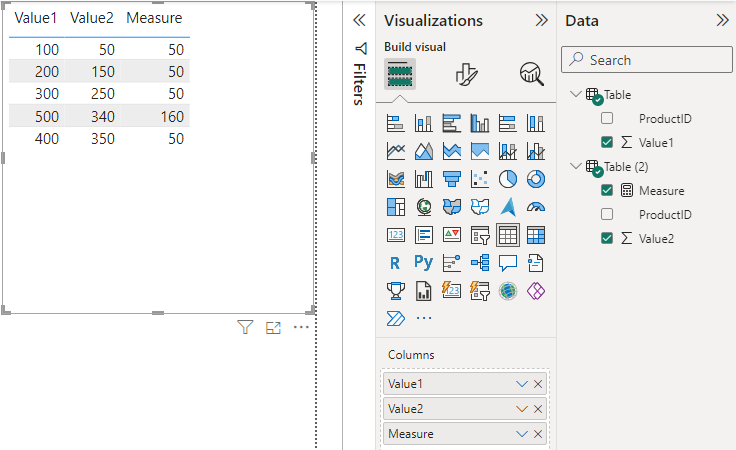This screenshot has height=450, width=736.
Task: Uncheck the Value2 field
Action: click(x=607, y=238)
